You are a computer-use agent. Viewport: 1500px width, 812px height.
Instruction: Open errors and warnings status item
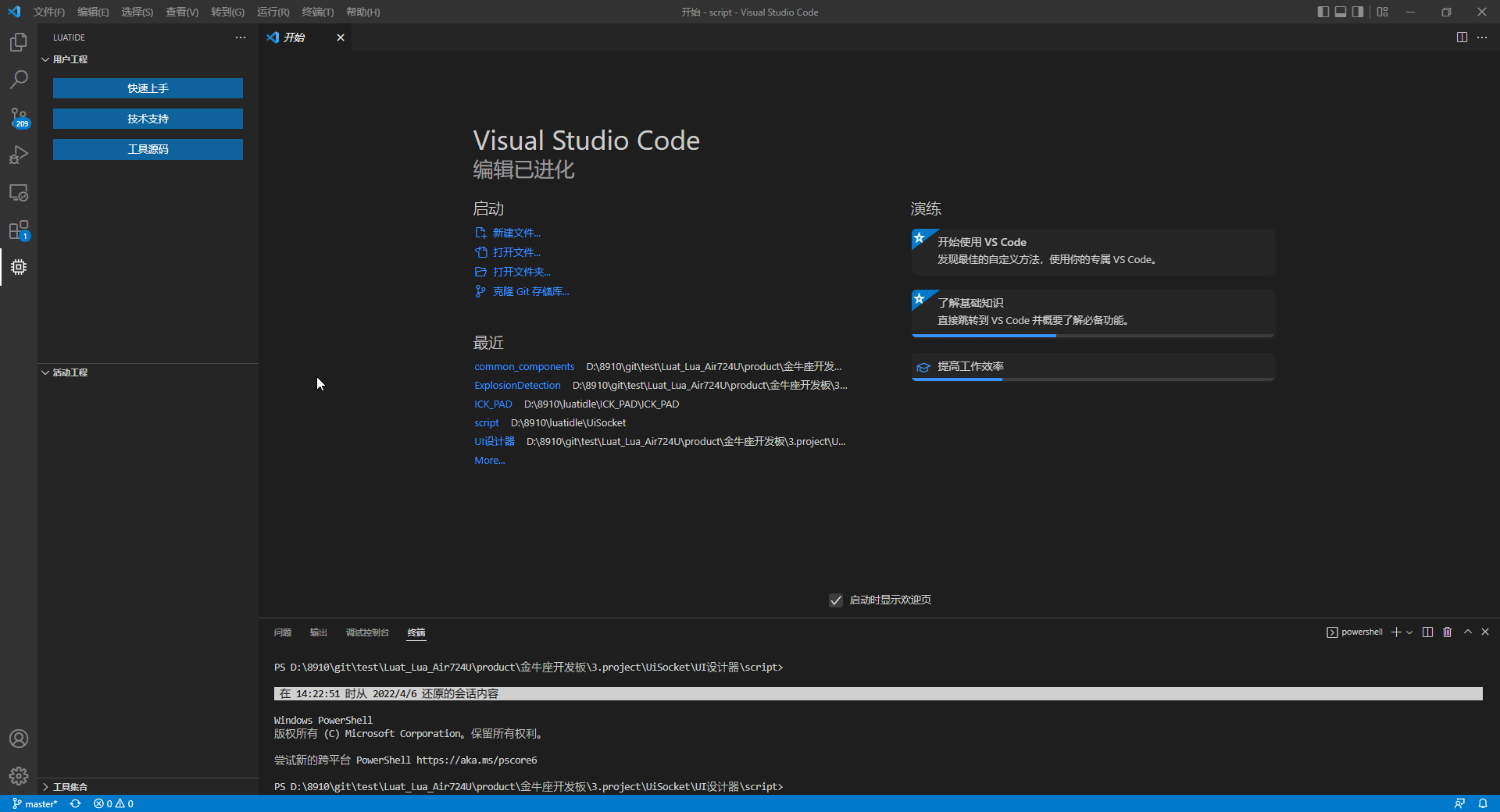[x=113, y=803]
